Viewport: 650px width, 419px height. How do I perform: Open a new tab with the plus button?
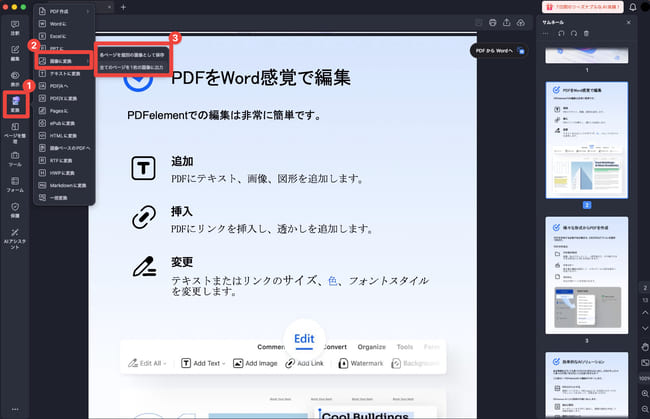[x=123, y=7]
